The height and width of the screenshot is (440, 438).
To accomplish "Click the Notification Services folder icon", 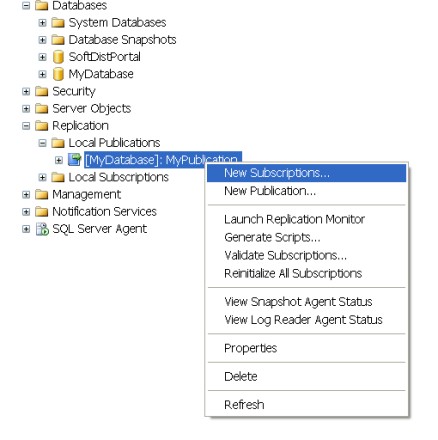I will (42, 212).
